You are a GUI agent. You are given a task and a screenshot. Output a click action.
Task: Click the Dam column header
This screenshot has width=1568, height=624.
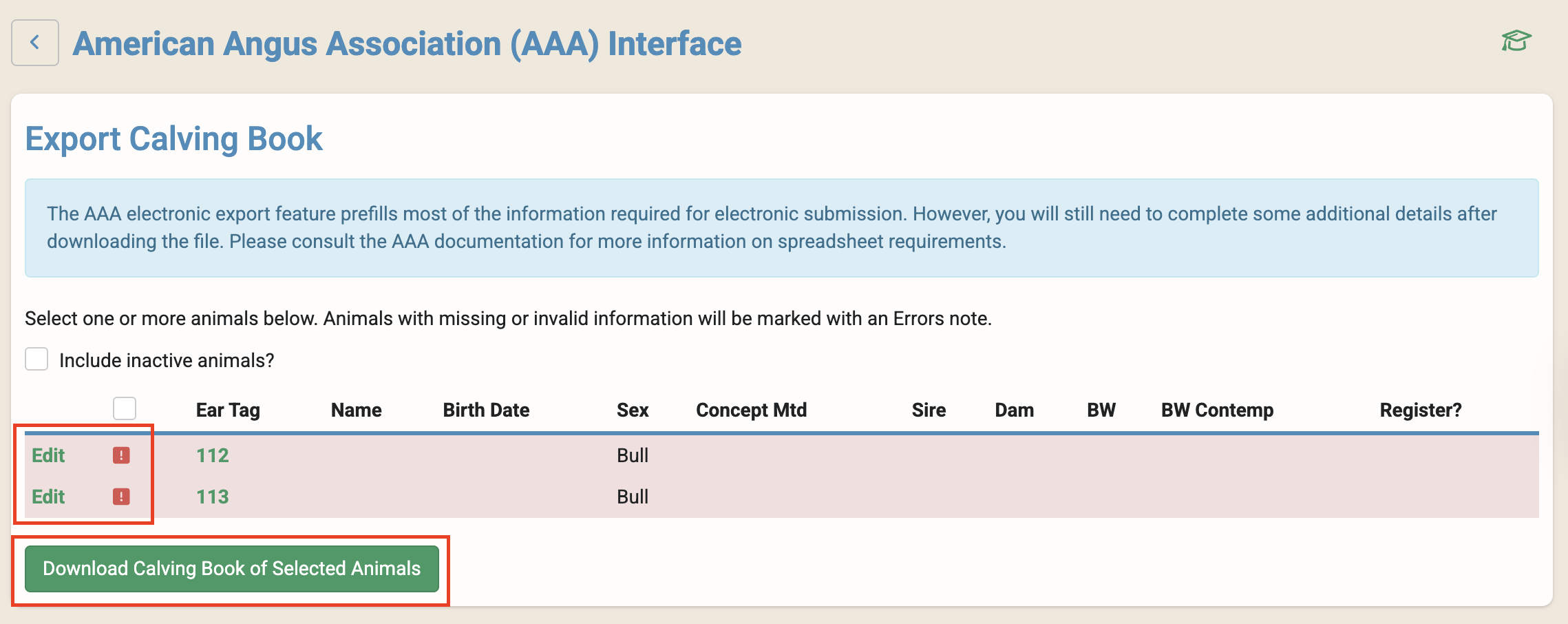[1014, 410]
